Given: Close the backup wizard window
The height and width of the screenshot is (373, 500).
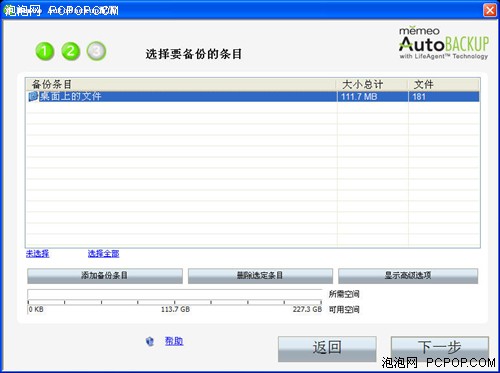Looking at the screenshot, I should pyautogui.click(x=489, y=10).
